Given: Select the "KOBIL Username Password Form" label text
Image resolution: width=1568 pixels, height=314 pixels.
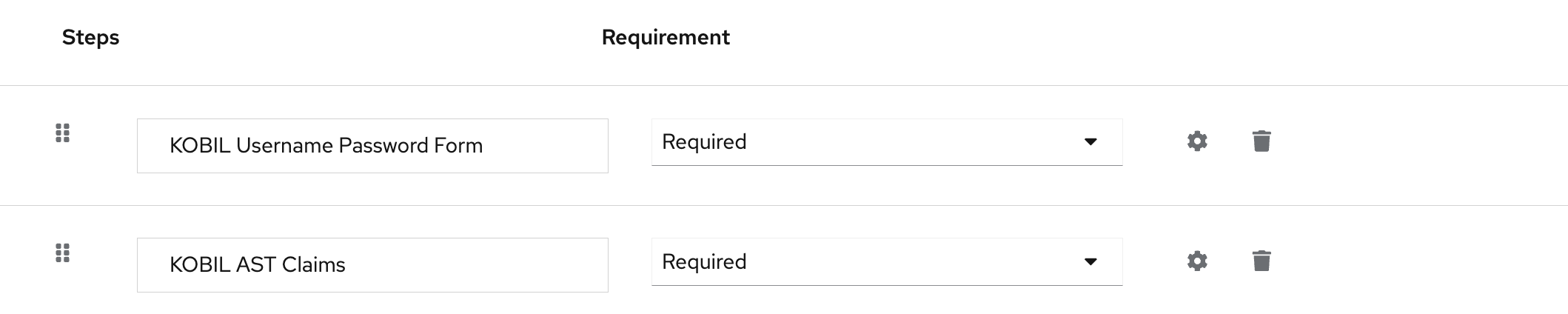Looking at the screenshot, I should click(x=326, y=146).
